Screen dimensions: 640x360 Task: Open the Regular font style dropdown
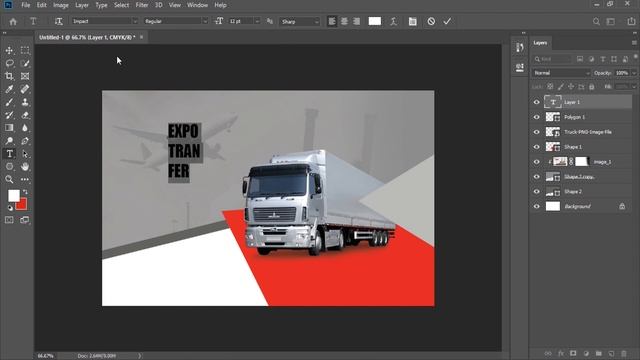(x=205, y=21)
